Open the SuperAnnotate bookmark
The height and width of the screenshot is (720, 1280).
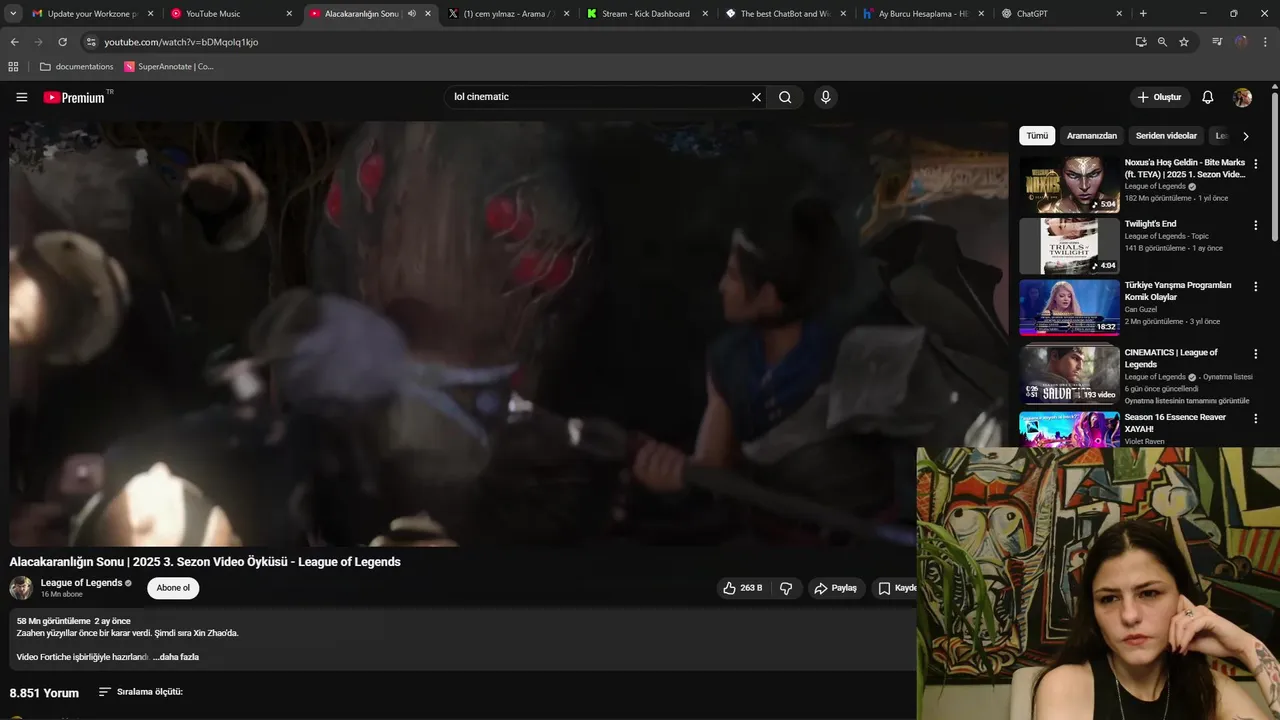pos(169,67)
